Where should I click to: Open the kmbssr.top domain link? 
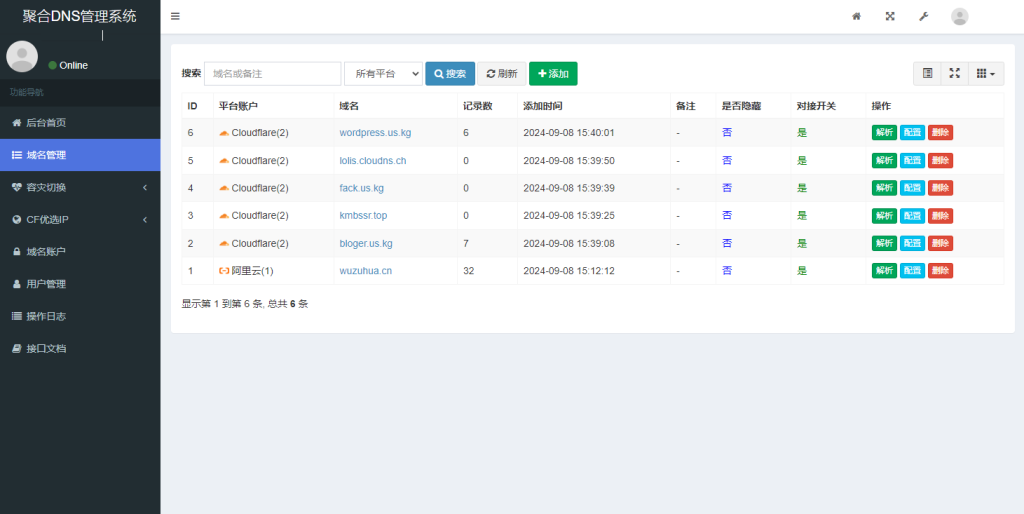click(363, 216)
